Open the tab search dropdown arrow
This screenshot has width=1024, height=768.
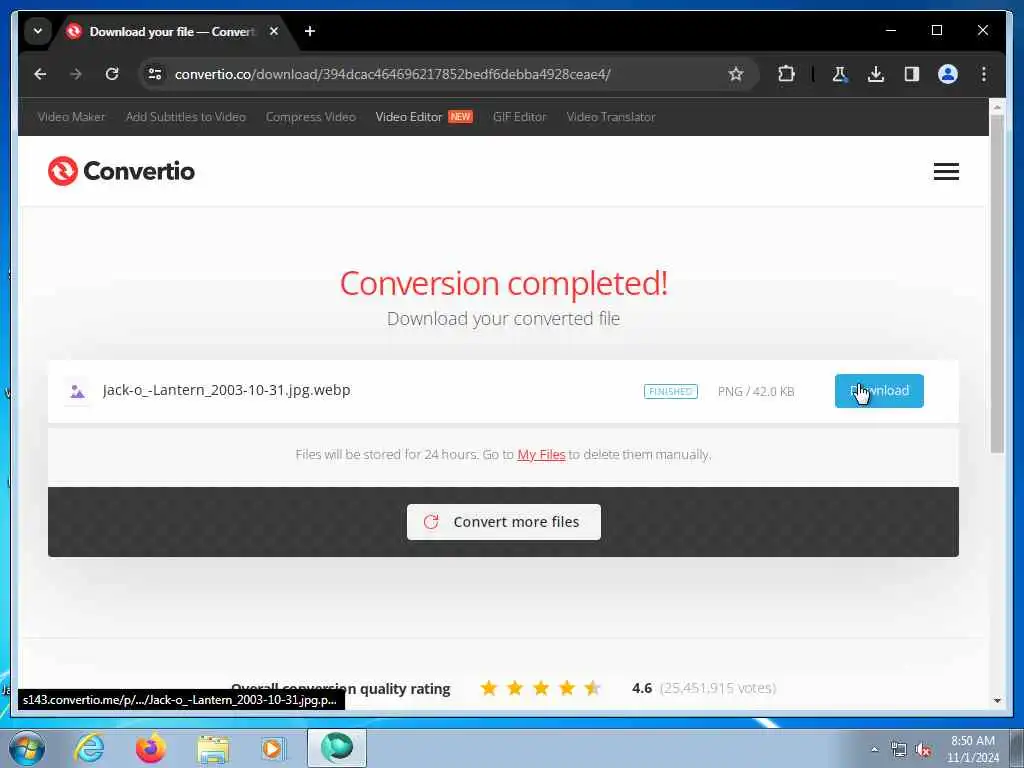click(38, 31)
